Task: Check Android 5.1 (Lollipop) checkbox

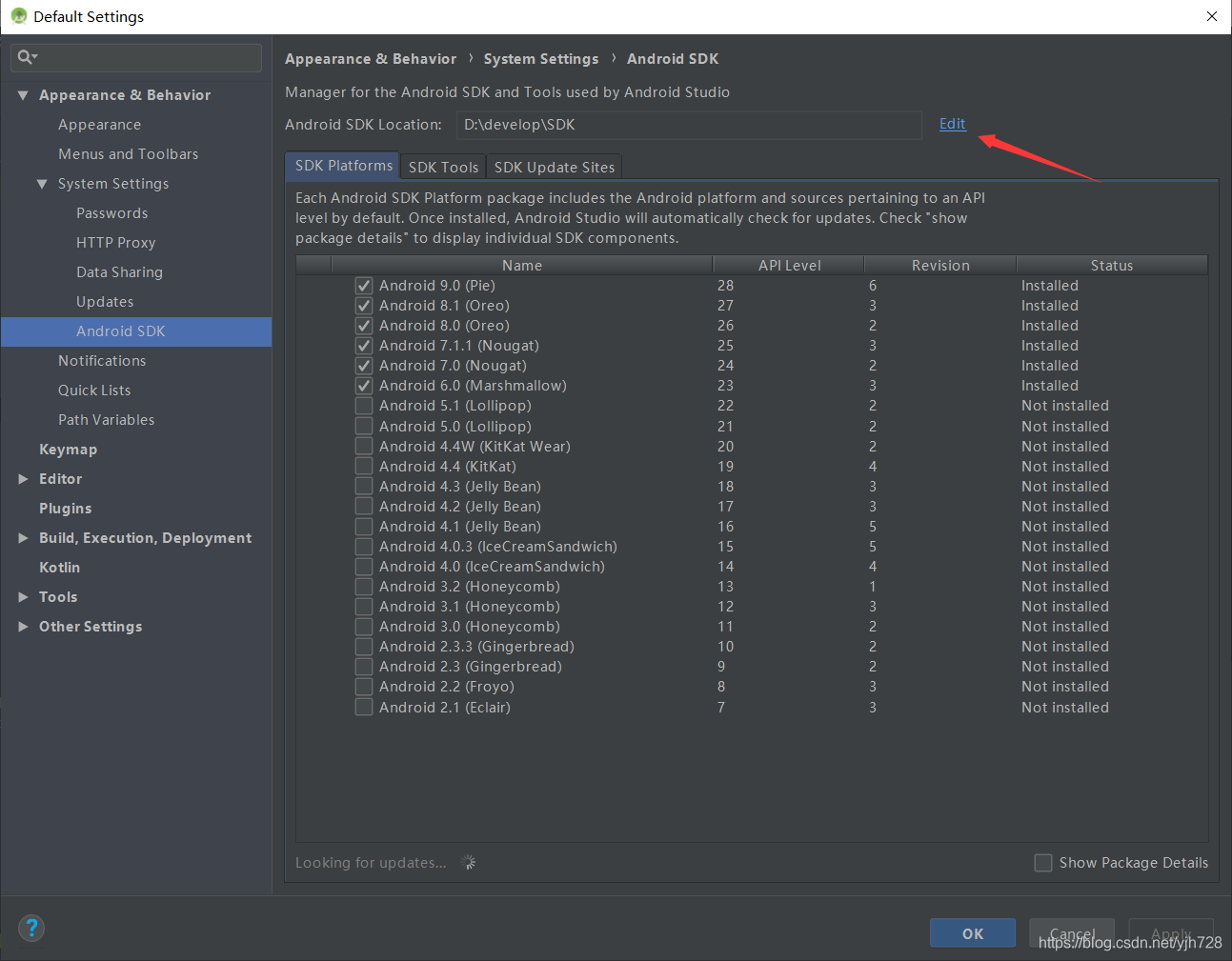Action: (x=364, y=406)
